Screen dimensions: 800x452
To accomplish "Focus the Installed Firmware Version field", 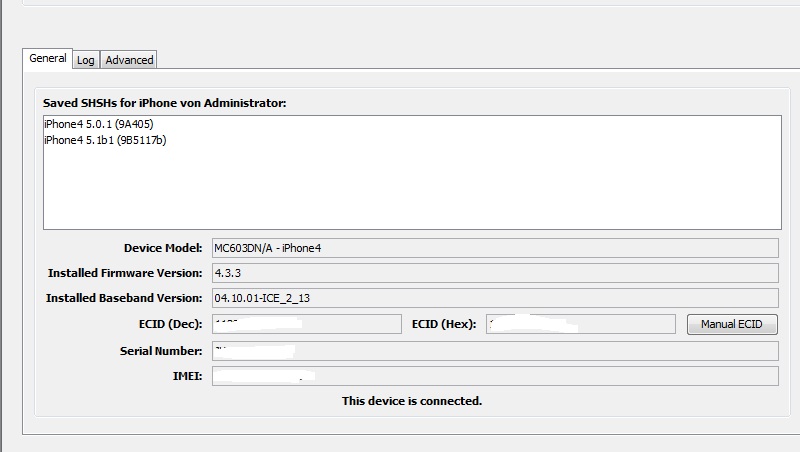I will click(495, 273).
